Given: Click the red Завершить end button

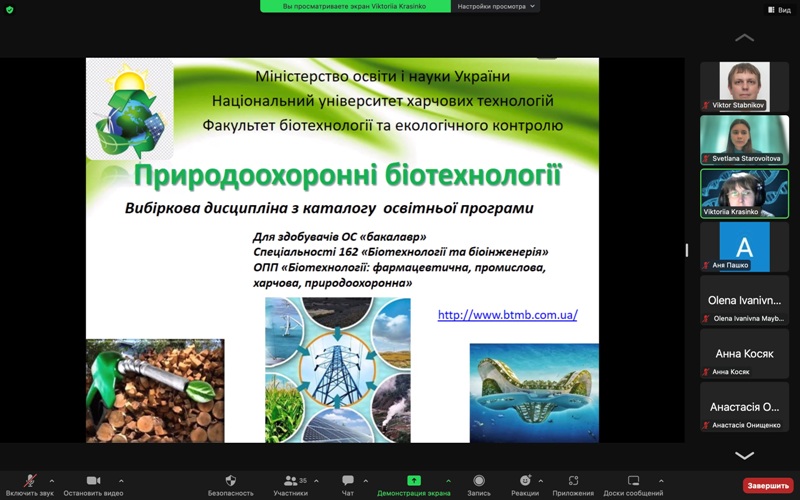Looking at the screenshot, I should pos(768,486).
